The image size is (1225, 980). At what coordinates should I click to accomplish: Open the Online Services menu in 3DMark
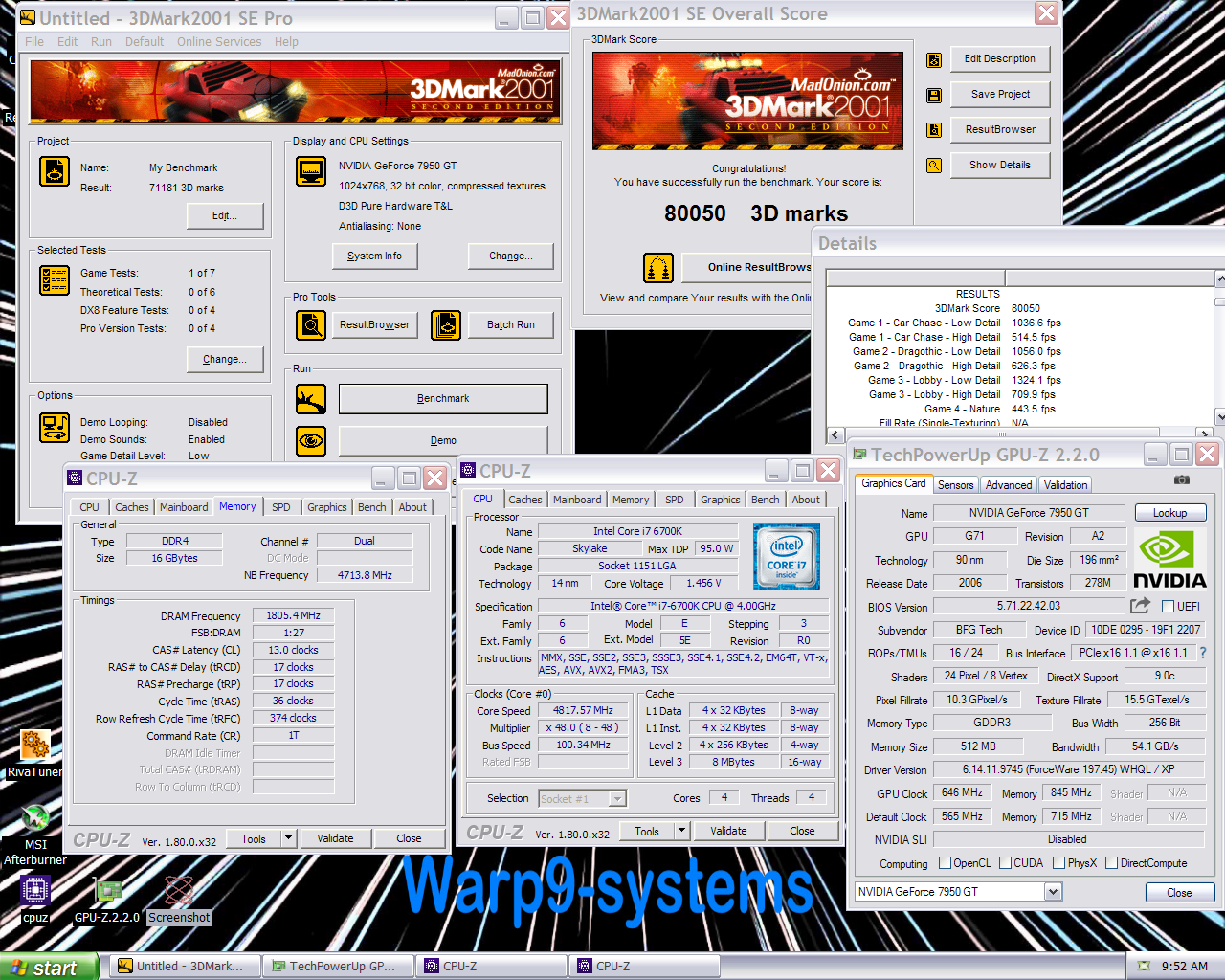coord(219,42)
